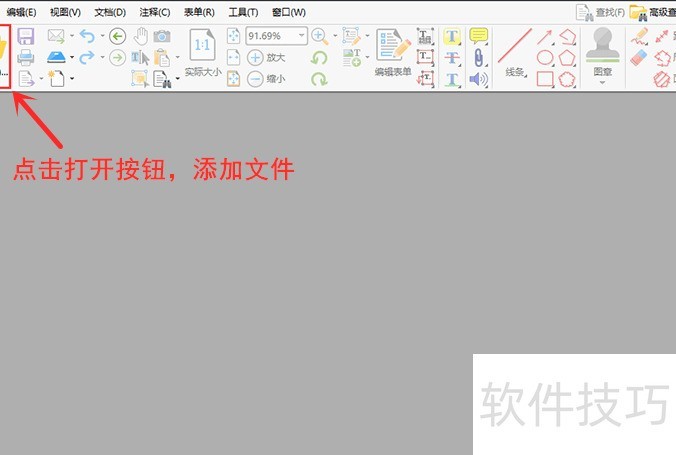Click the 放大 zoom in button
676x455 pixels.
click(x=266, y=58)
